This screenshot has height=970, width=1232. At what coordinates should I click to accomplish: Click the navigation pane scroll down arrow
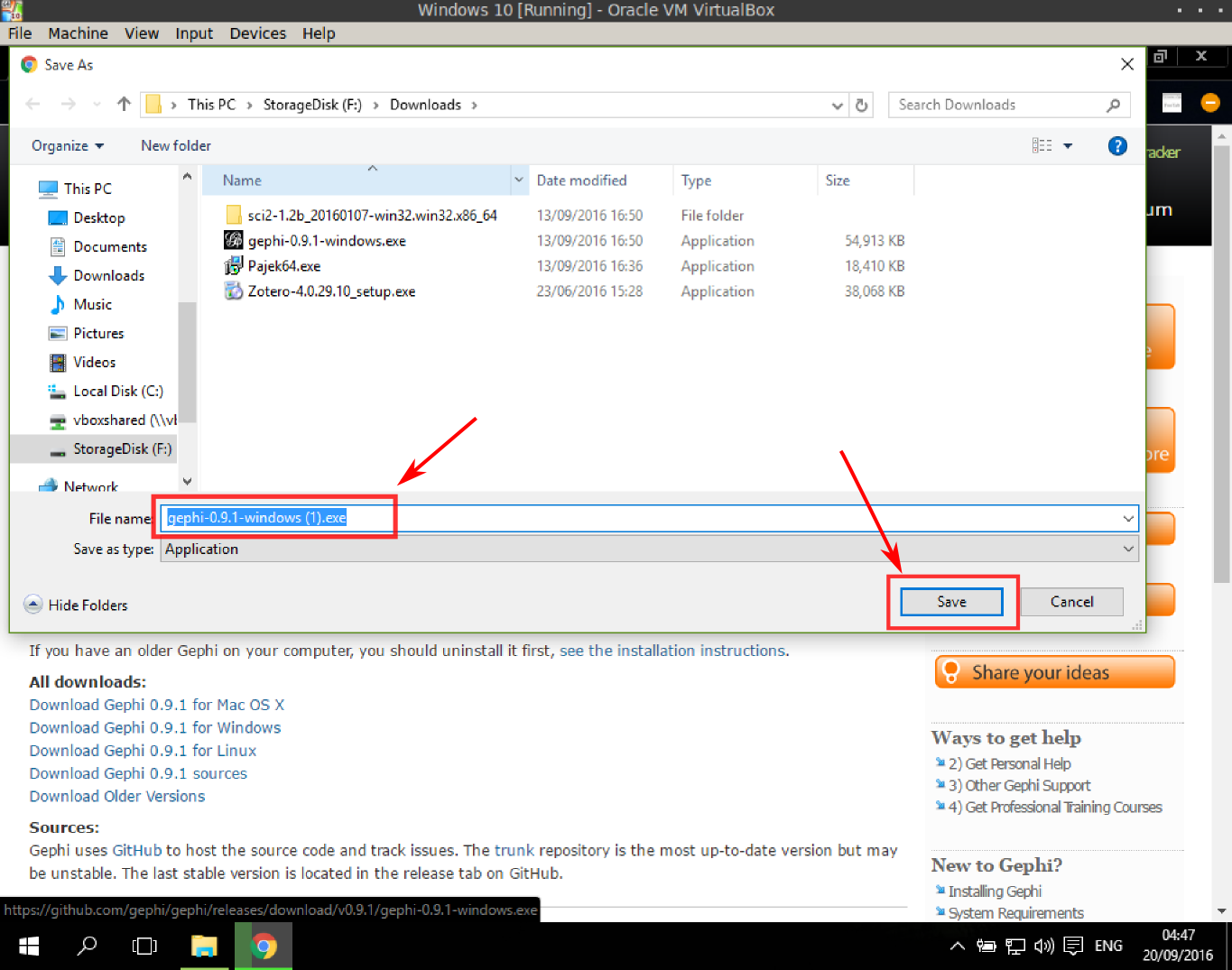187,482
